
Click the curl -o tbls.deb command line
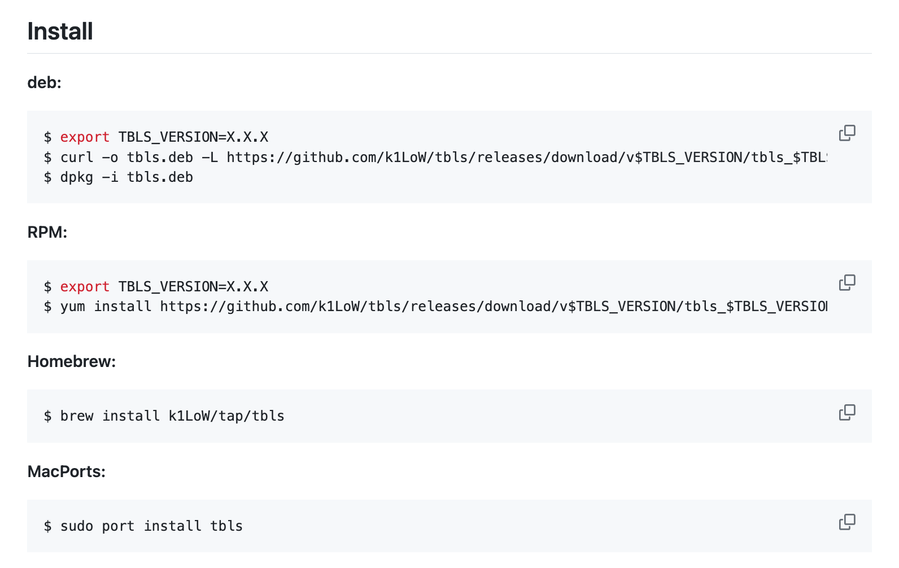pyautogui.click(x=436, y=157)
